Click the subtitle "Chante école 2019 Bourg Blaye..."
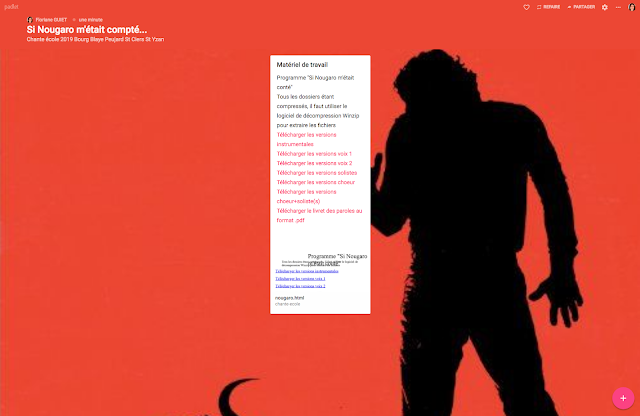The width and height of the screenshot is (640, 416). pos(95,39)
